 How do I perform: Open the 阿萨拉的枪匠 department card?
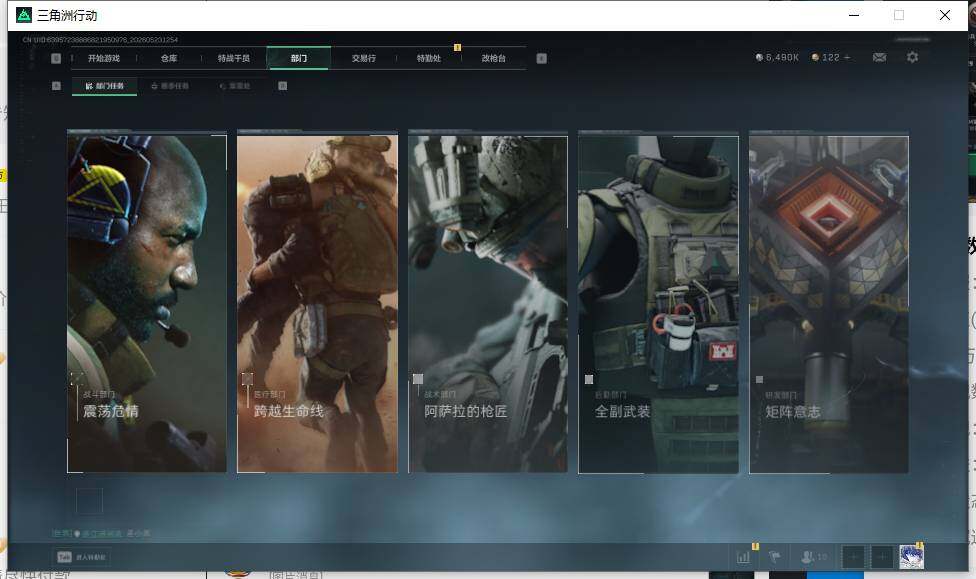point(488,303)
